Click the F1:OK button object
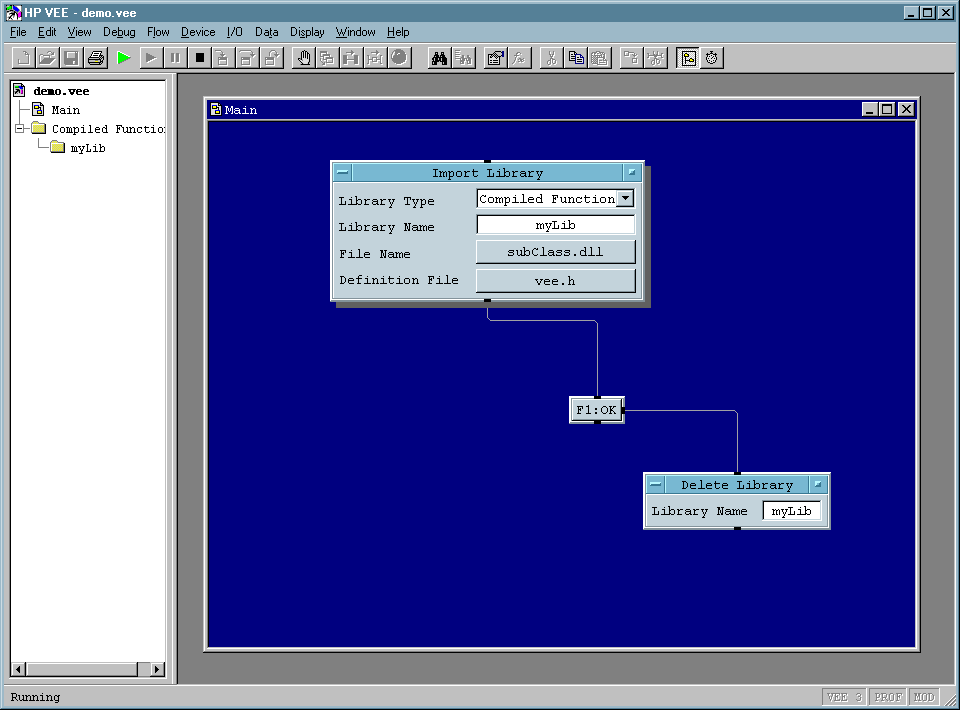 596,410
